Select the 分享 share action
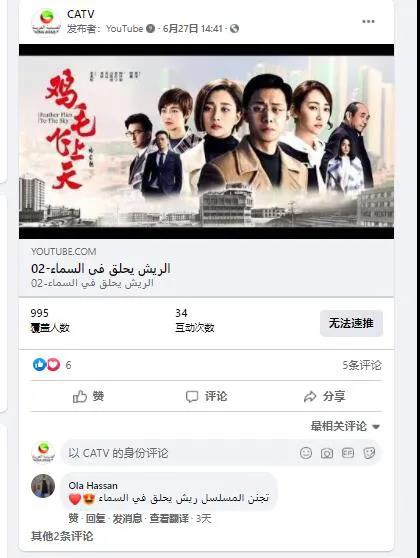The width and height of the screenshot is (420, 558). [325, 396]
